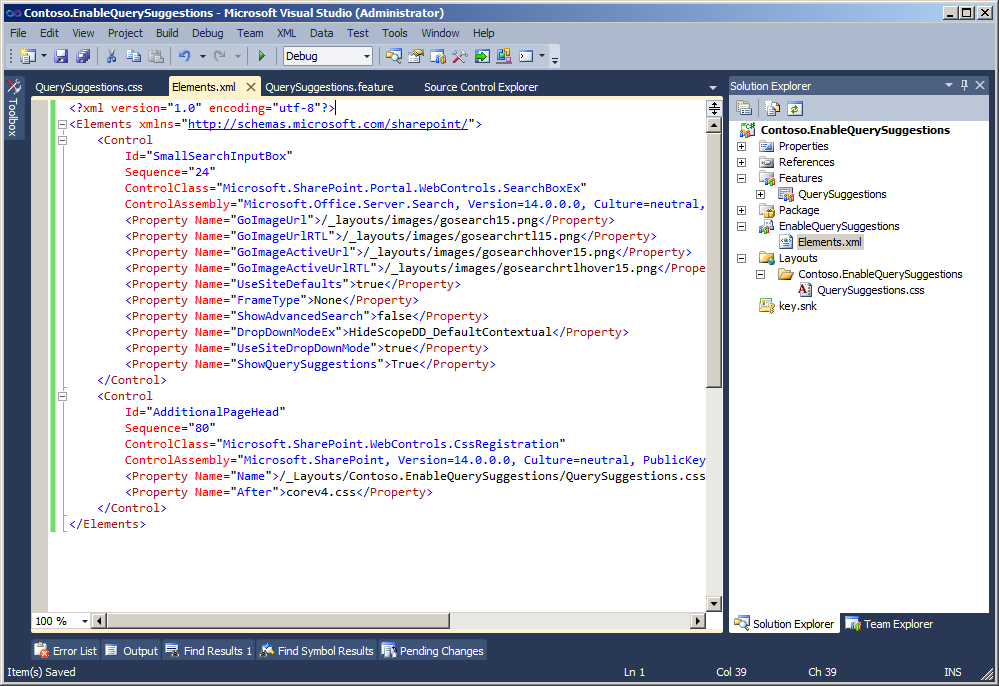
Task: Open the New Project dropdown arrow
Action: (x=44, y=56)
